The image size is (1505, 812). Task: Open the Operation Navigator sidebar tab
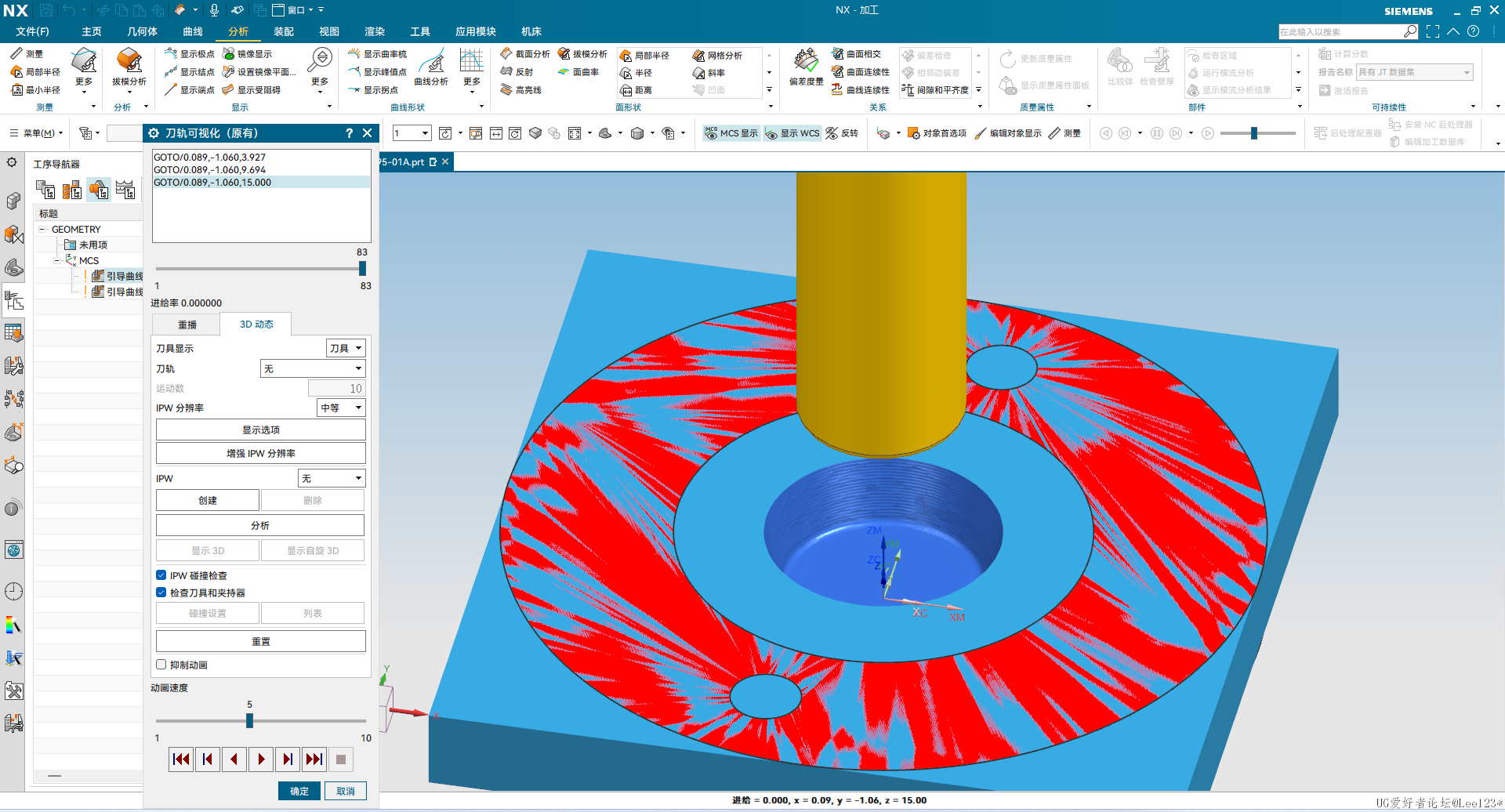point(13,300)
